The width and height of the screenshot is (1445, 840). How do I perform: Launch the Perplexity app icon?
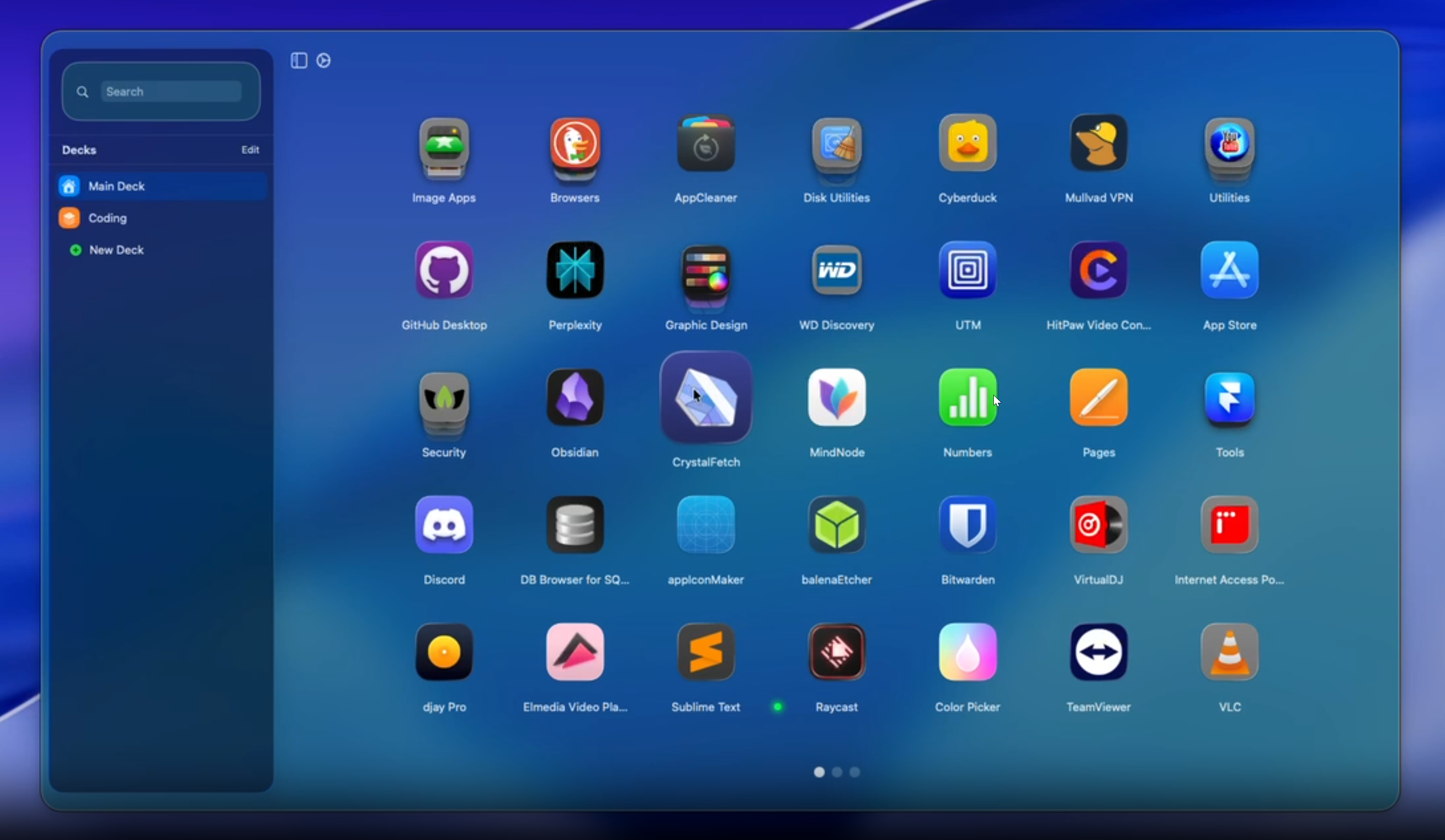pos(575,270)
